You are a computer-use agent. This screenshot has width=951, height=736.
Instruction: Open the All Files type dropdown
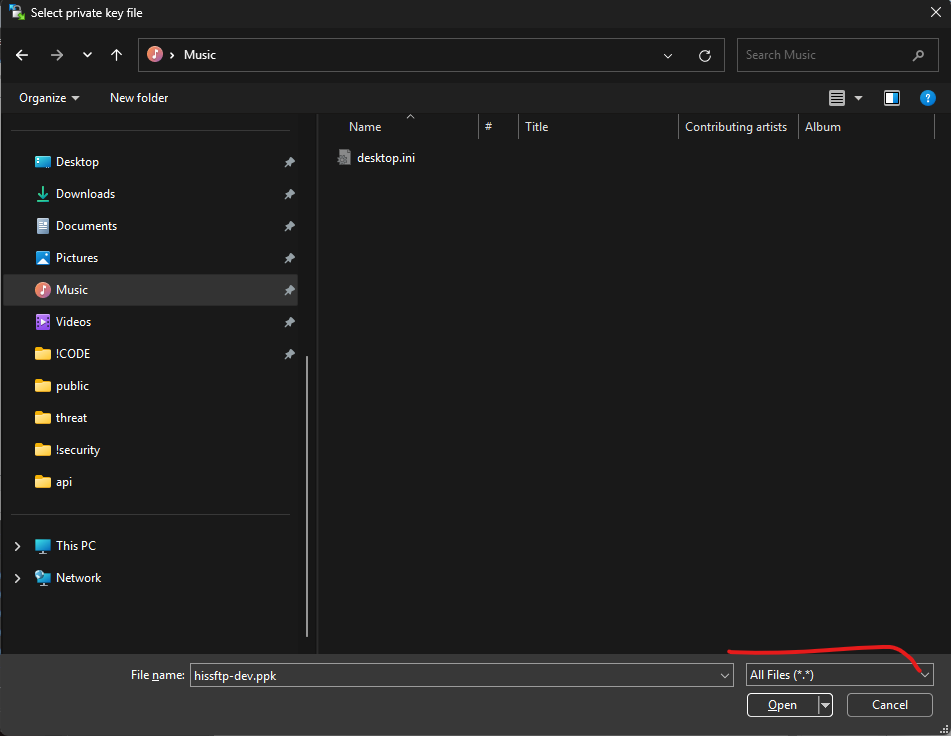[839, 675]
